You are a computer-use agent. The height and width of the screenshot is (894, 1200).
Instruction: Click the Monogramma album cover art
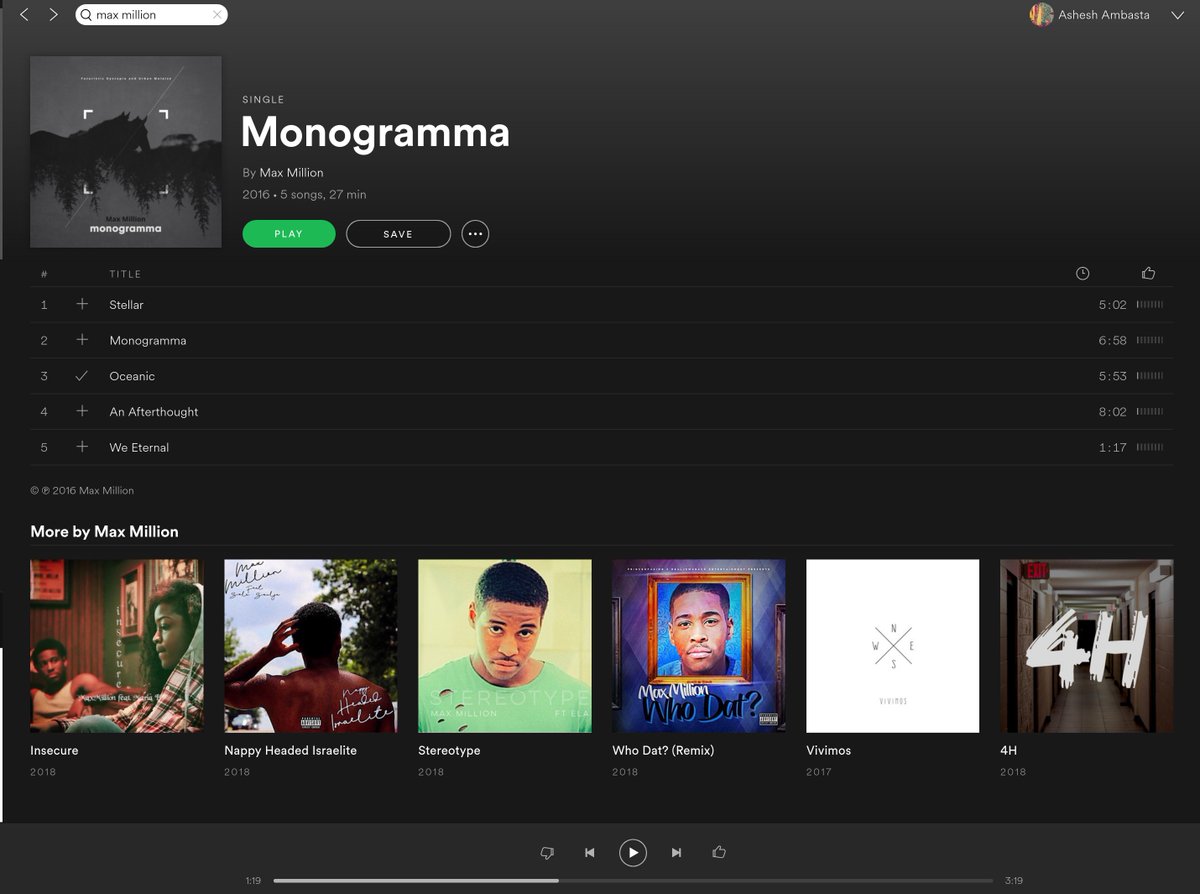tap(126, 152)
